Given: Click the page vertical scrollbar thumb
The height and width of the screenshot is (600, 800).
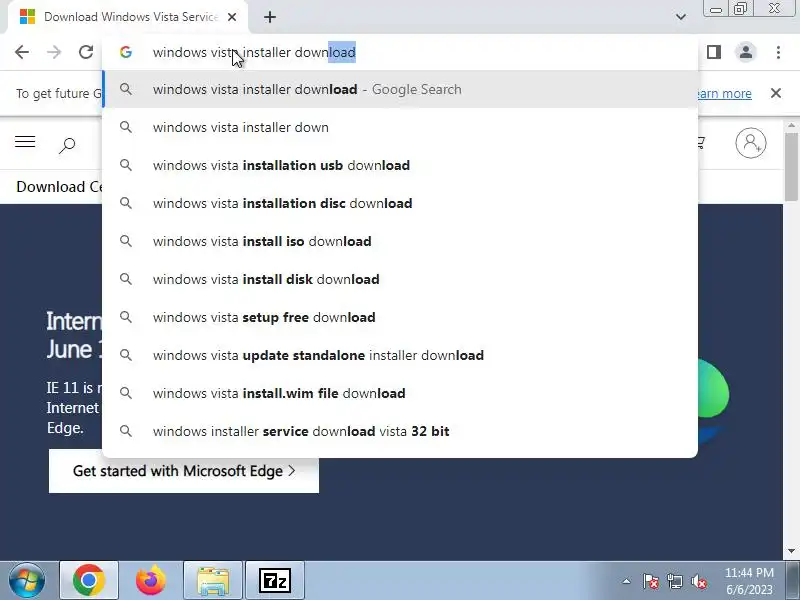Looking at the screenshot, I should coord(791,166).
